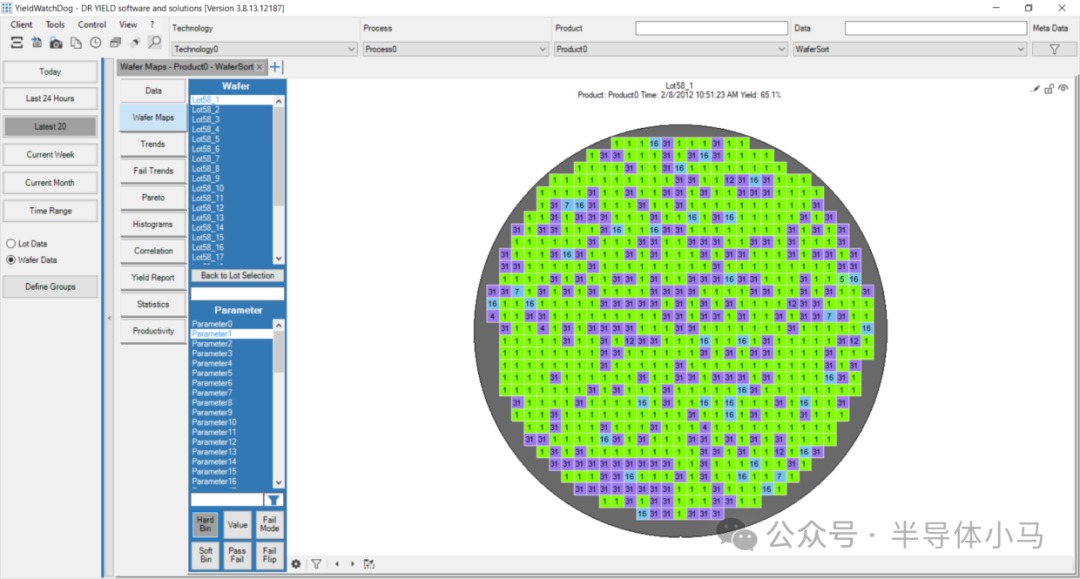Click the clock icon in the toolbar
The height and width of the screenshot is (579, 1080).
[x=96, y=43]
